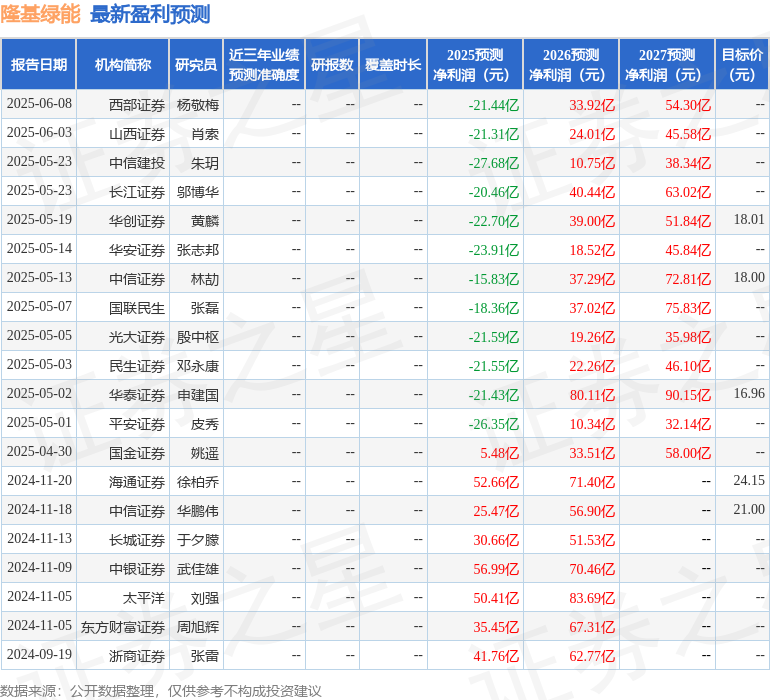The image size is (770, 700).
Task: Sort by 2025预测净利润 column header
Action: [x=475, y=65]
